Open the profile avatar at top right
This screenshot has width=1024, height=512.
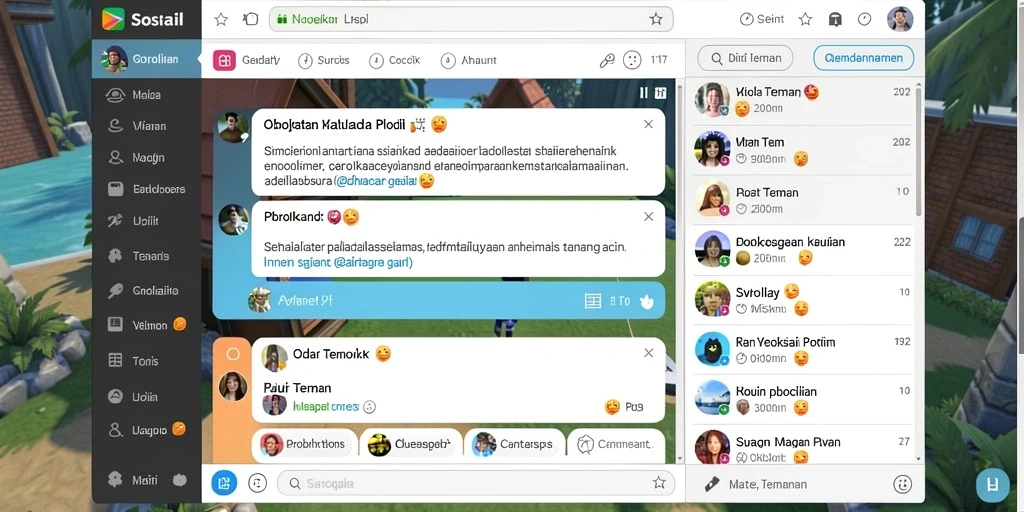click(x=900, y=20)
